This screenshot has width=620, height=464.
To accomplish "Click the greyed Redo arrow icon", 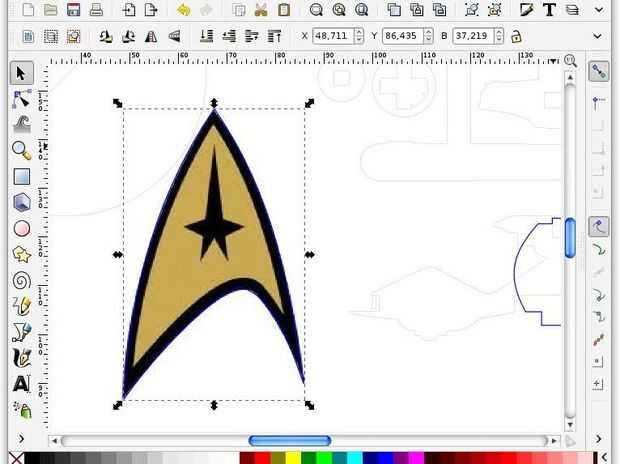I will (x=206, y=9).
